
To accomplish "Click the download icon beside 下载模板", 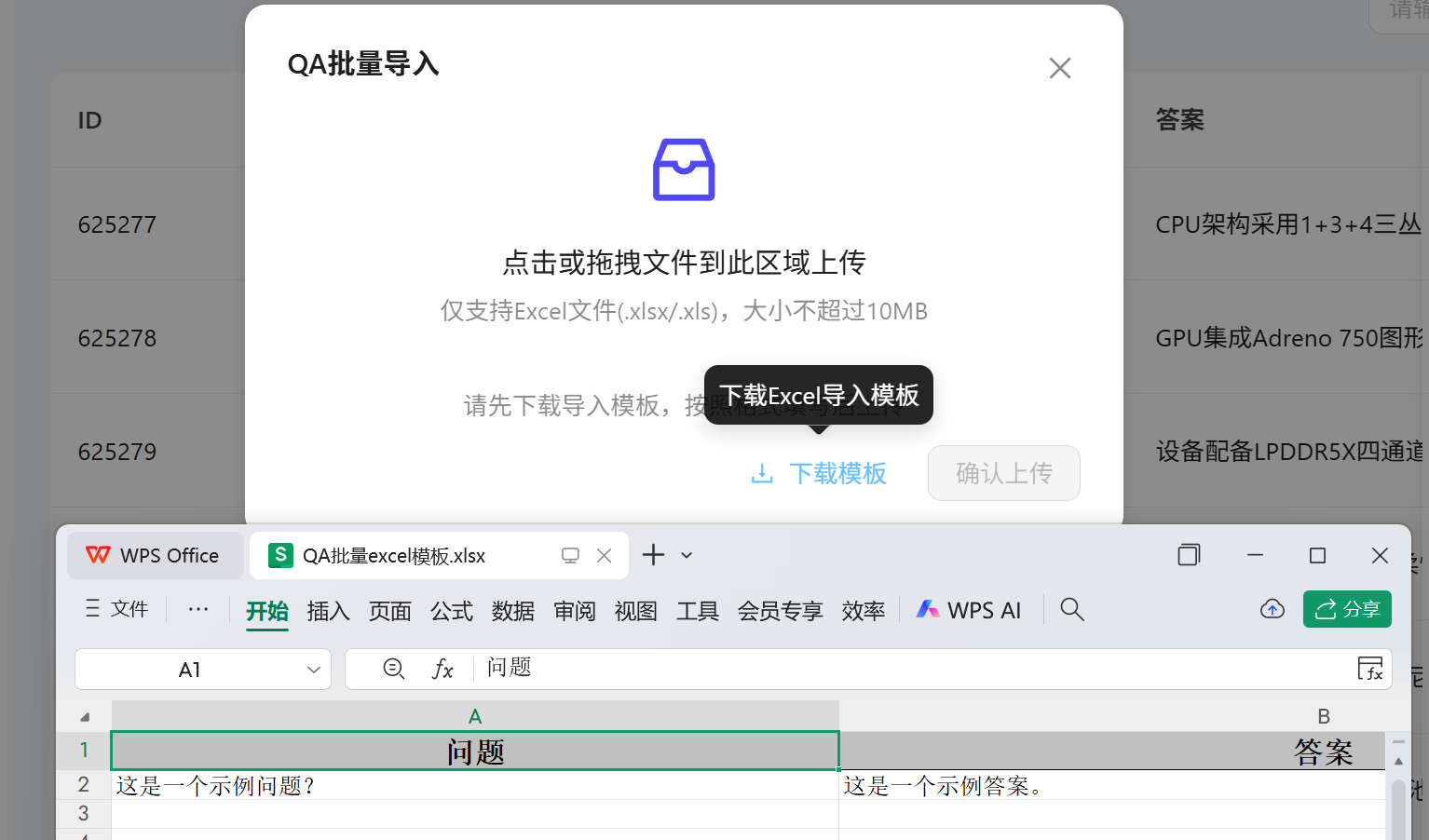I will (762, 473).
